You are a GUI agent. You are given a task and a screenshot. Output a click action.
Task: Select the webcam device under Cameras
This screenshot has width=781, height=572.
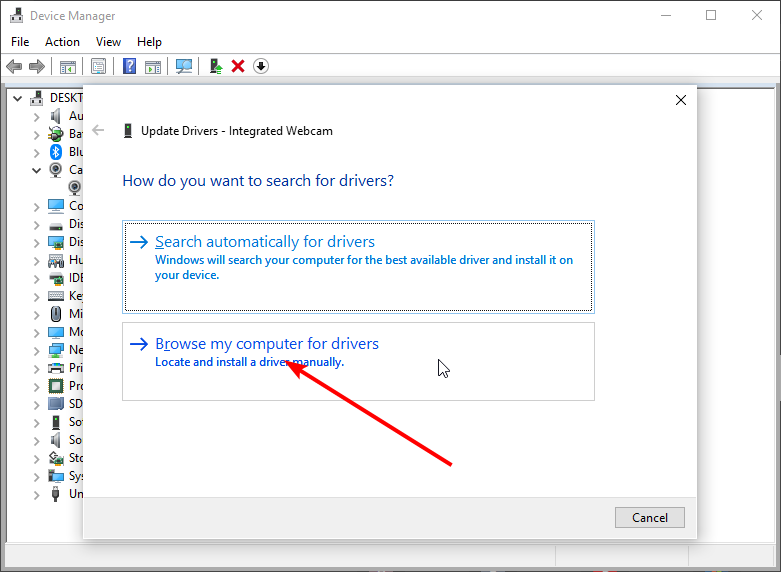tap(75, 187)
